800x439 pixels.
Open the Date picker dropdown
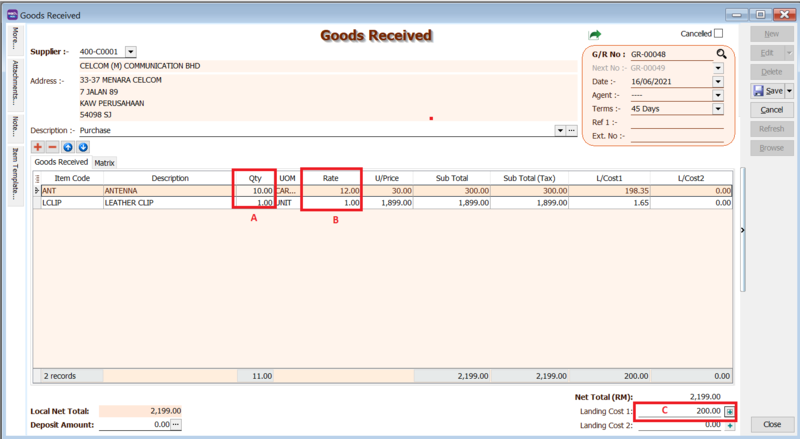coord(718,81)
